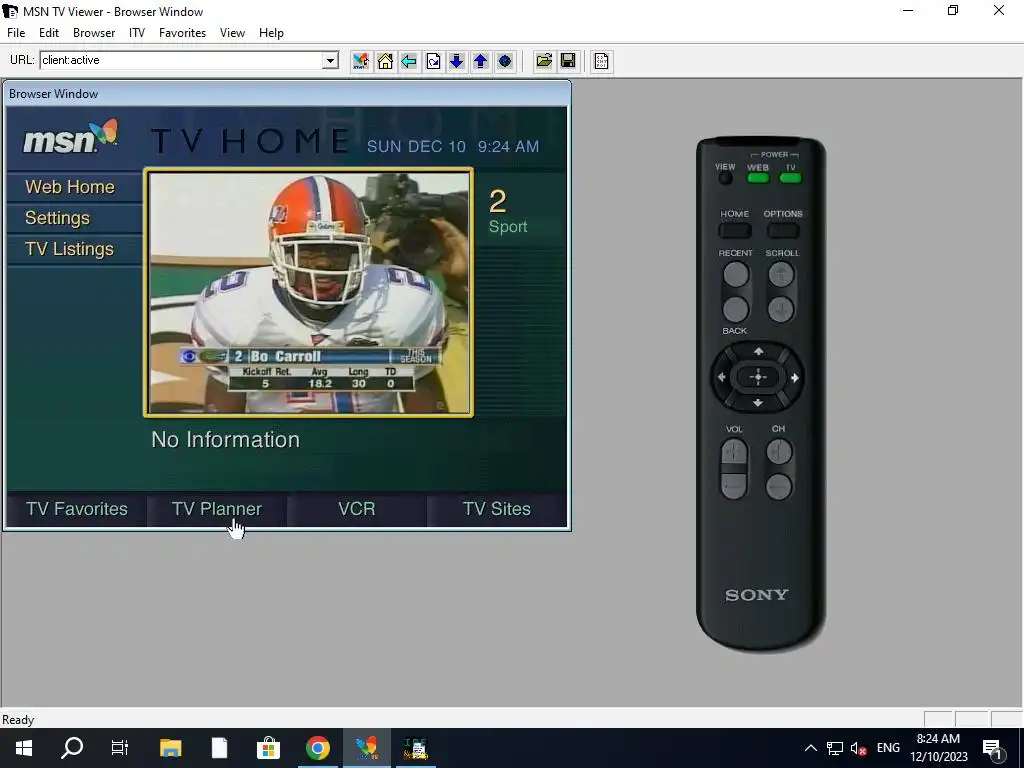Viewport: 1024px width, 768px height.
Task: Toggle the green WEB power button on remote
Action: (x=758, y=177)
